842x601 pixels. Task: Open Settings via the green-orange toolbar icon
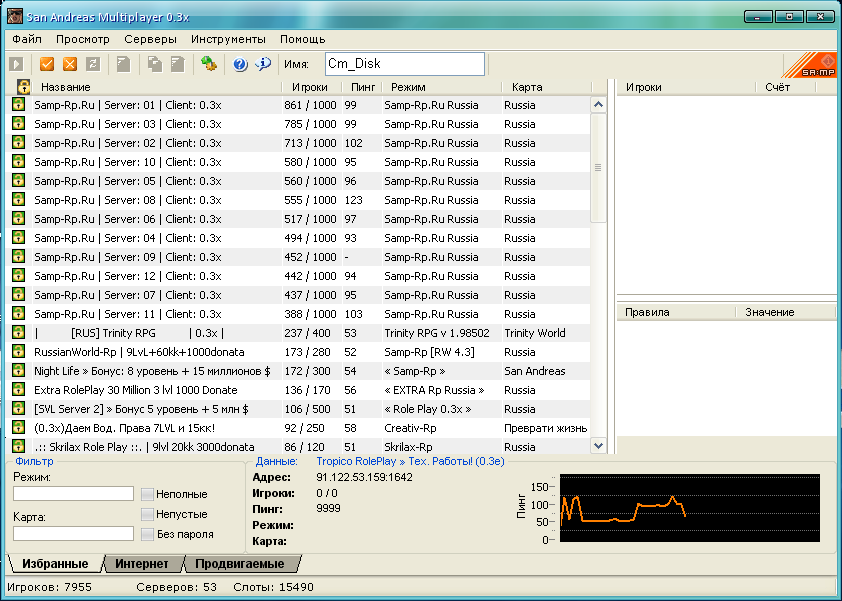(x=209, y=64)
